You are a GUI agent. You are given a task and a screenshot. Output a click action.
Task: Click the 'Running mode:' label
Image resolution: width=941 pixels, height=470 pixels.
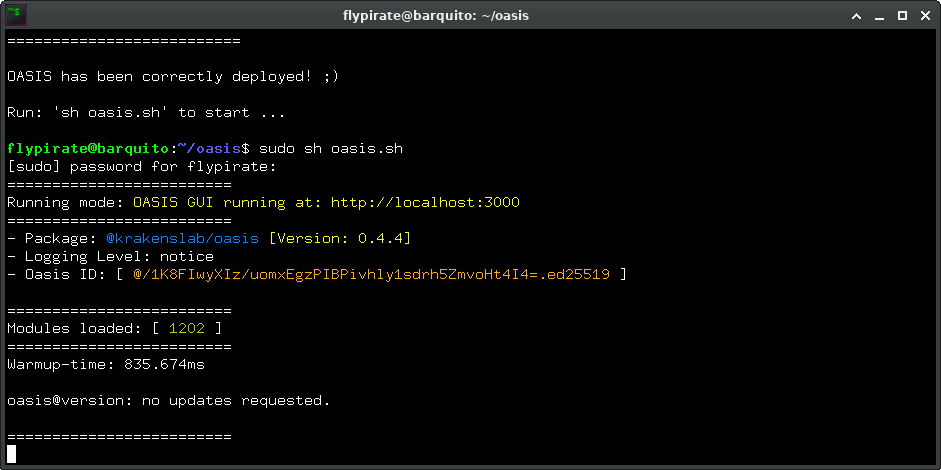coord(65,202)
